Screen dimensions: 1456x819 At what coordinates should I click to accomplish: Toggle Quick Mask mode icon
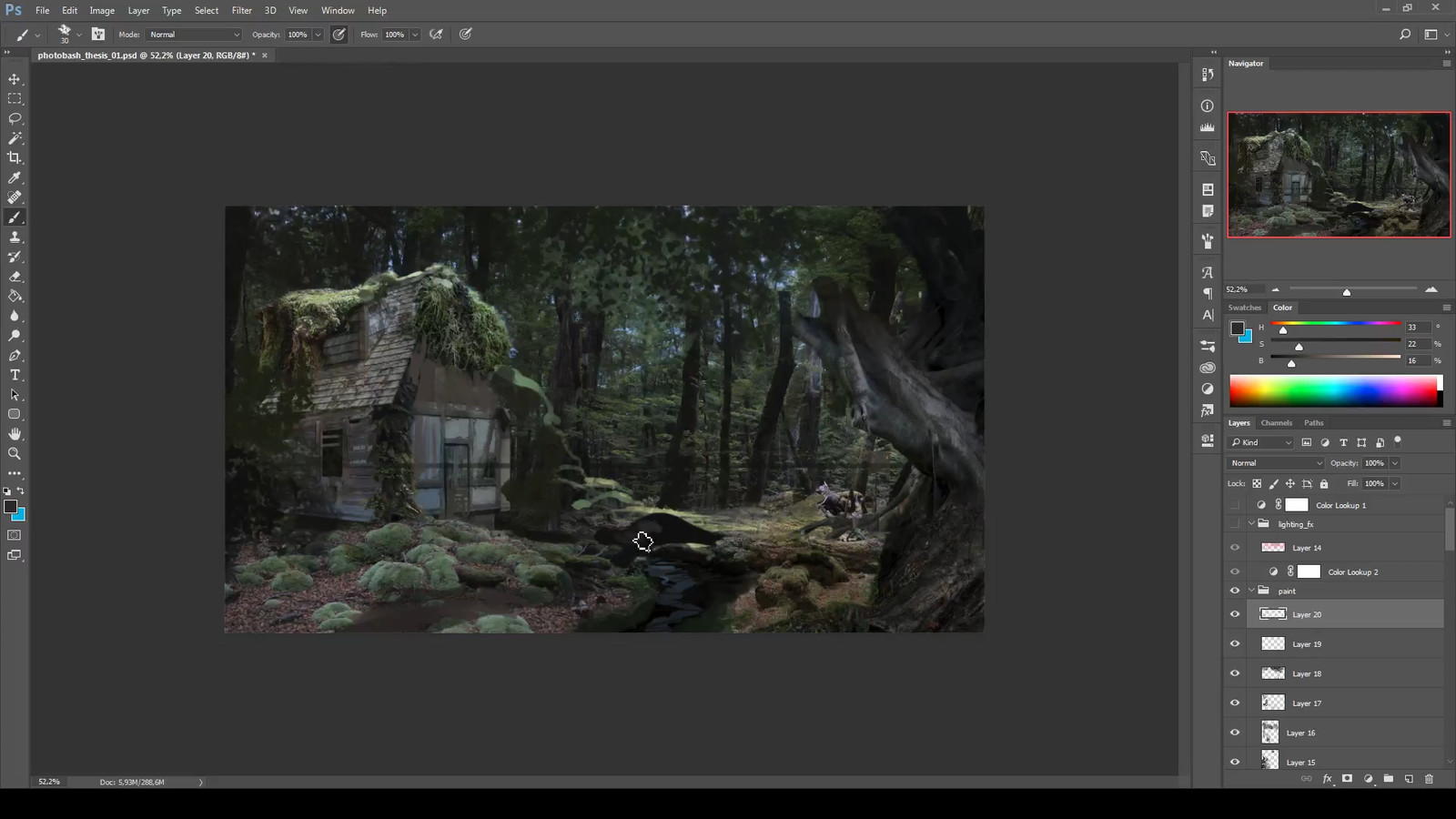tap(15, 535)
